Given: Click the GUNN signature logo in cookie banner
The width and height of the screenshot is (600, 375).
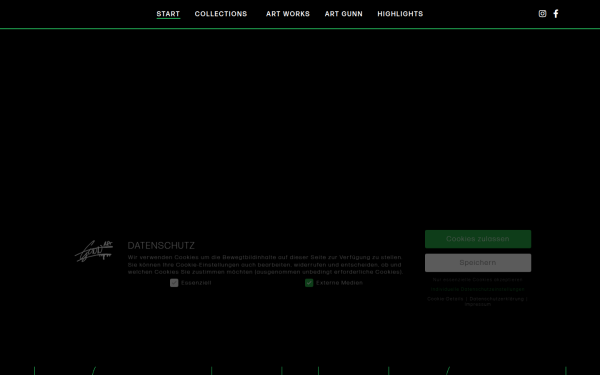Looking at the screenshot, I should pos(93,251).
